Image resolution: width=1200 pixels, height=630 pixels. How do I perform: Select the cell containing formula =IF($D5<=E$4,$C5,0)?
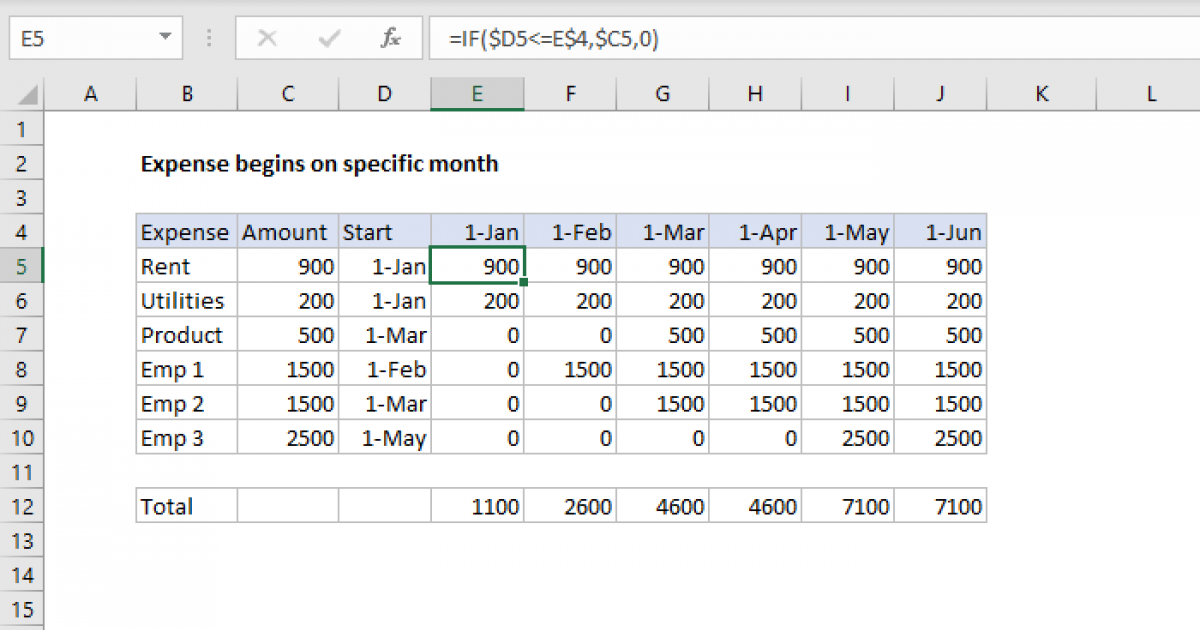(x=477, y=266)
